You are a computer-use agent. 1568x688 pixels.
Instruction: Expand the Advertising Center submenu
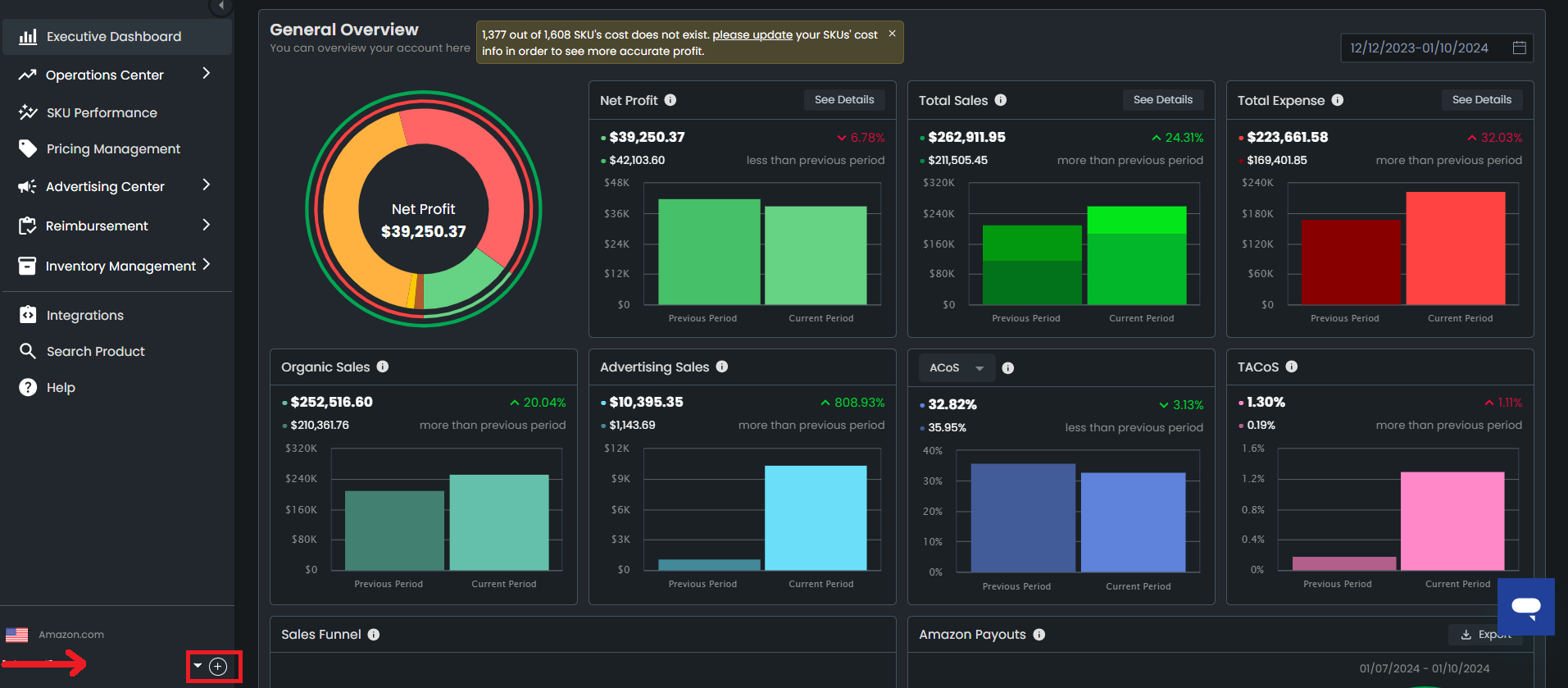tap(206, 185)
